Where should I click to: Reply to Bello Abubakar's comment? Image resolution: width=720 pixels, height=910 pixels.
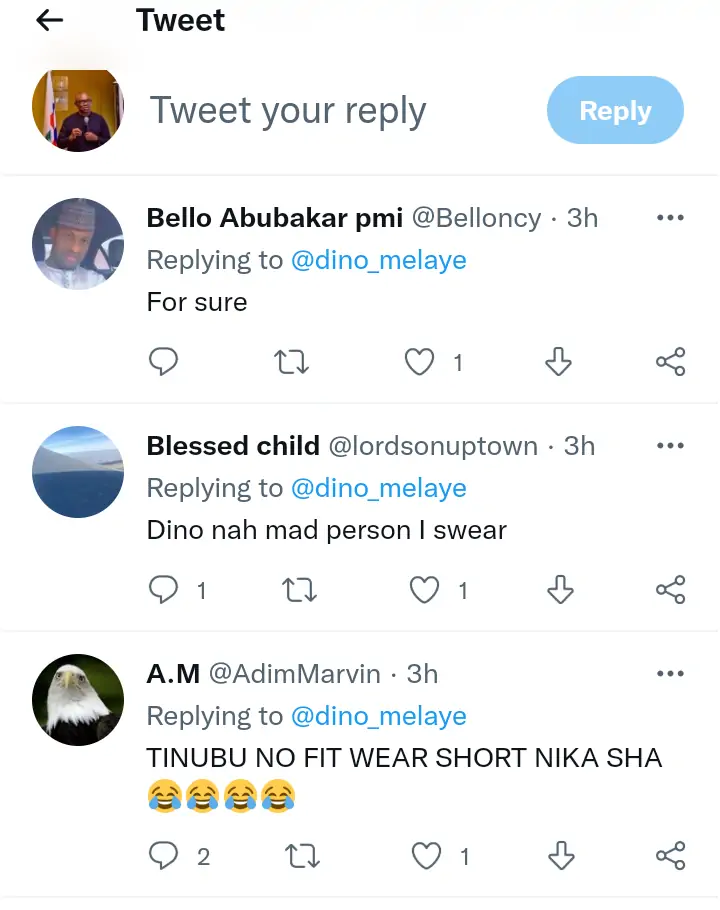click(x=163, y=362)
